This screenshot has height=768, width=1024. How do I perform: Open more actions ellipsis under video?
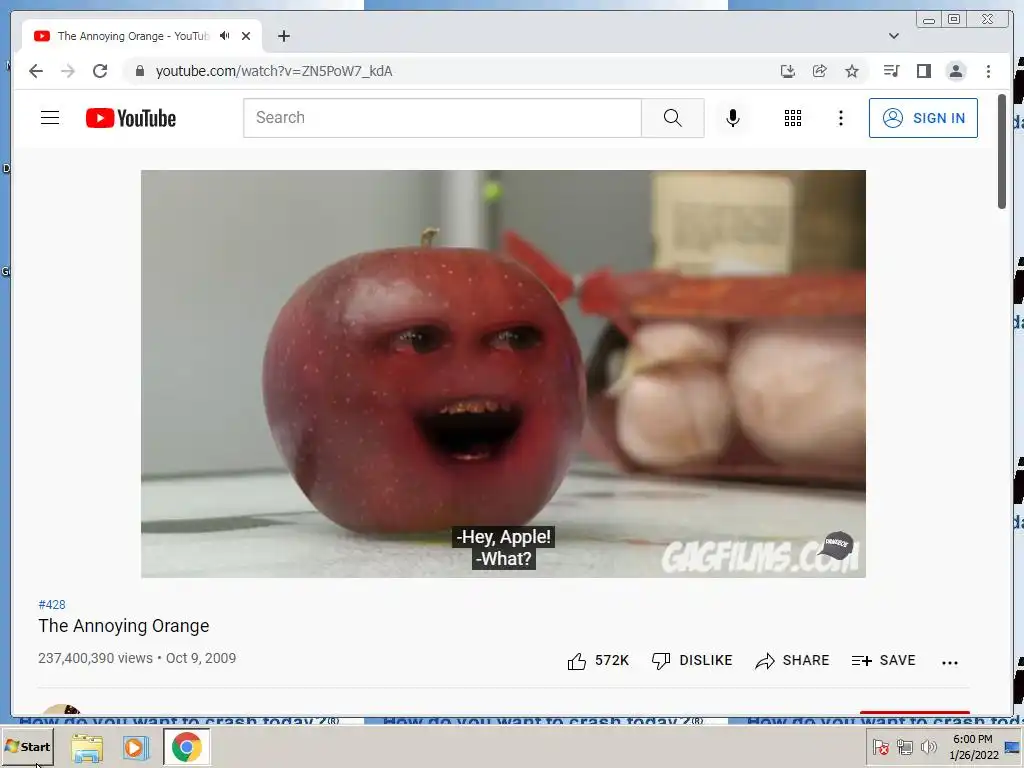(x=950, y=662)
